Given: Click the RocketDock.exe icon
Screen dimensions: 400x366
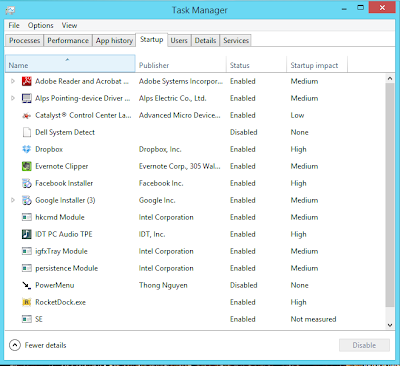Looking at the screenshot, I should point(26,302).
